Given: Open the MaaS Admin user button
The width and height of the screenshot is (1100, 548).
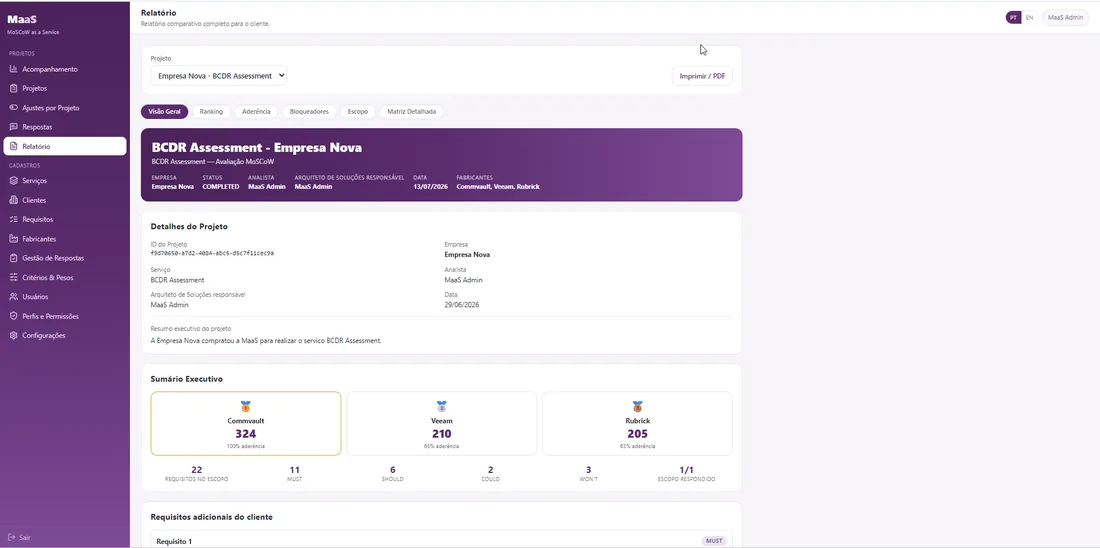Looking at the screenshot, I should [1065, 18].
